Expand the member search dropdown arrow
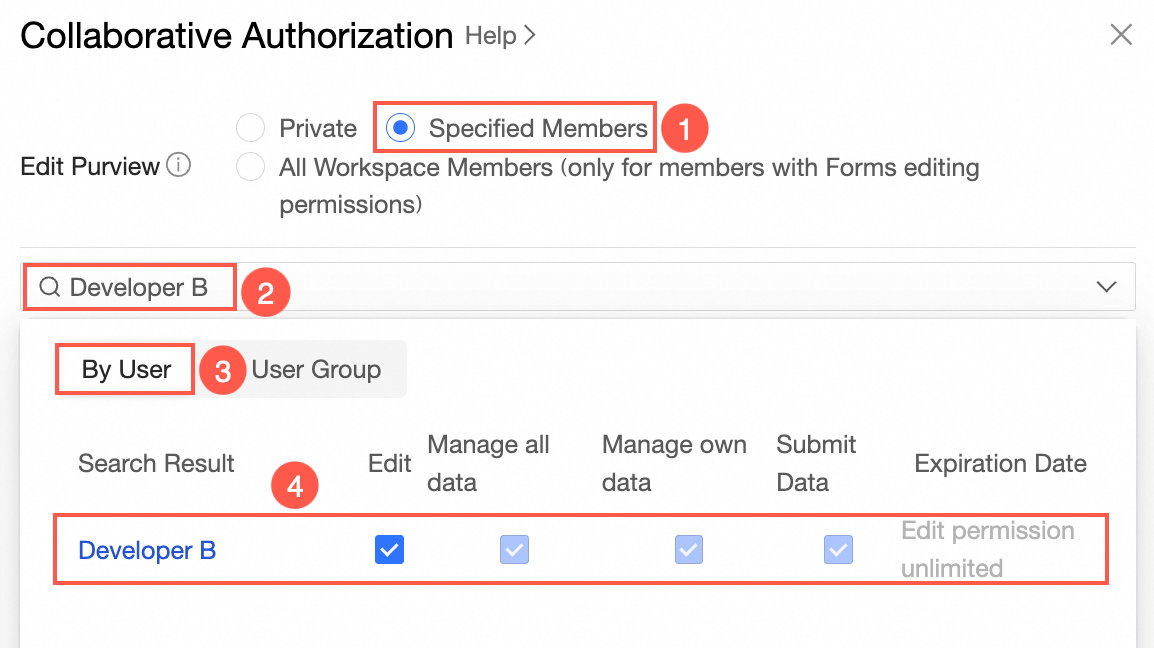This screenshot has height=648, width=1154. point(1106,287)
